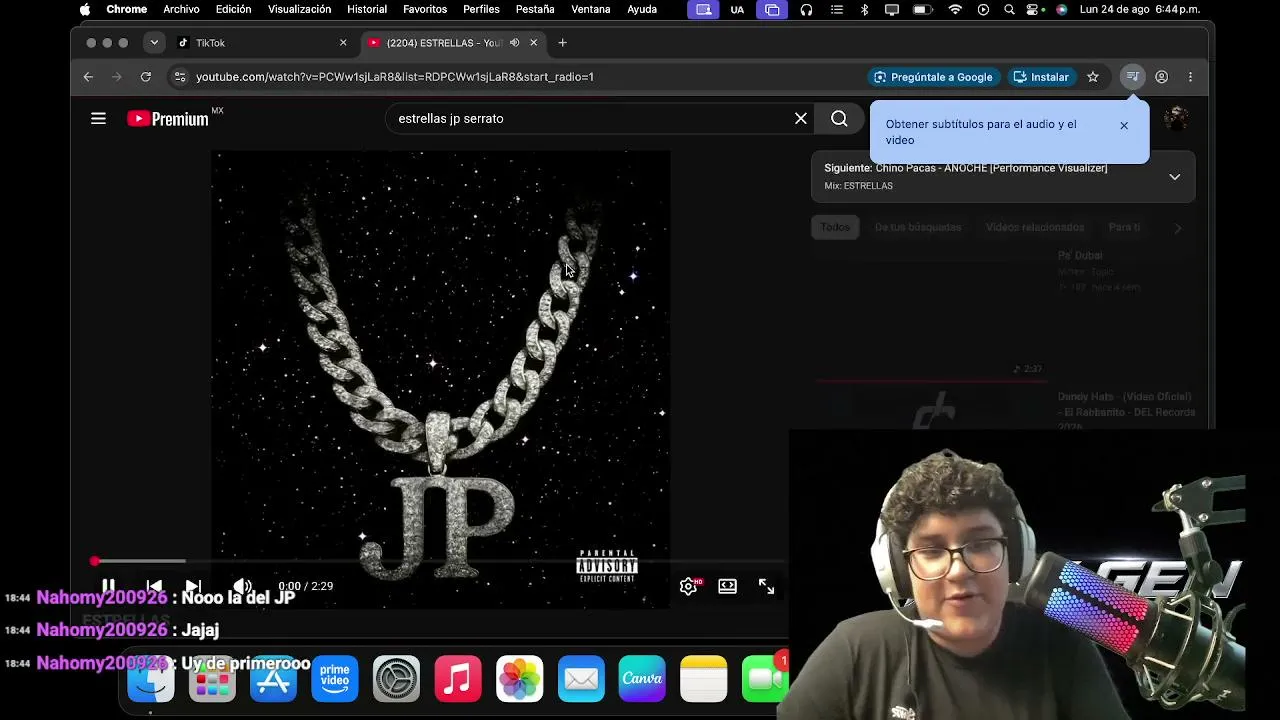Show more filter chips with the arrow
This screenshot has height=720, width=1280.
tap(1178, 228)
